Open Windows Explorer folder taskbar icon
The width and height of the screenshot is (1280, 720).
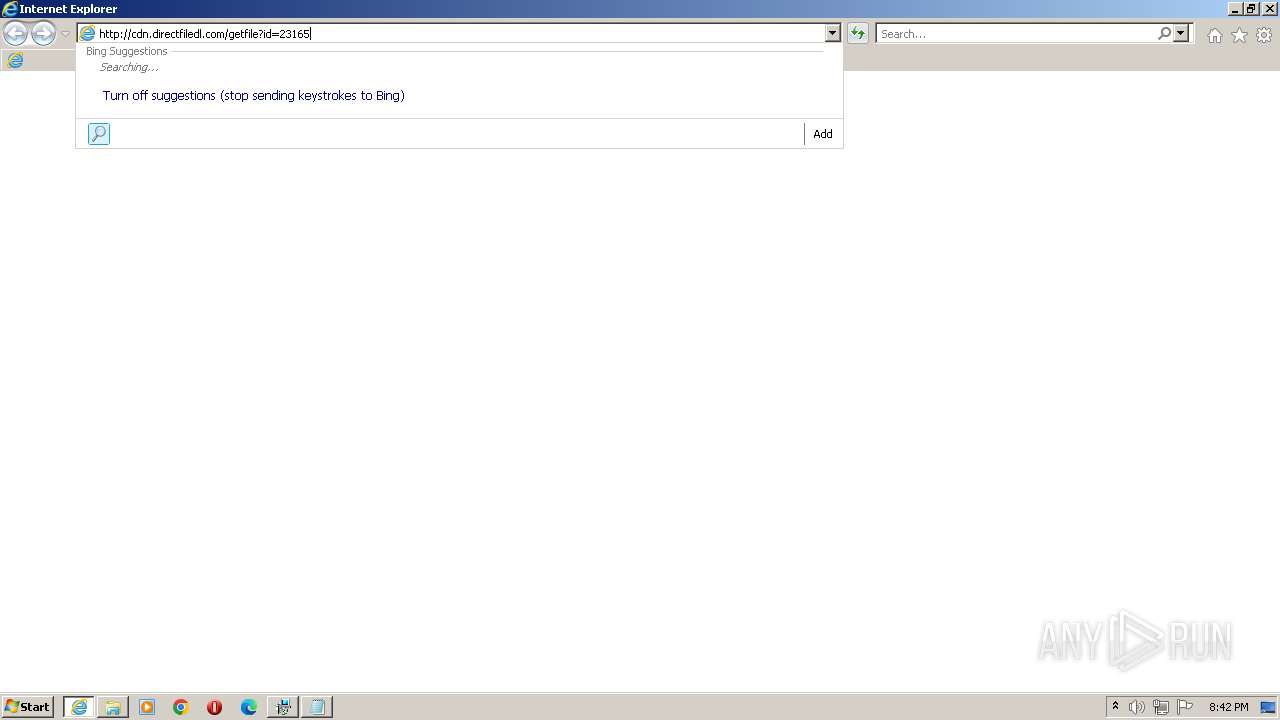(113, 707)
